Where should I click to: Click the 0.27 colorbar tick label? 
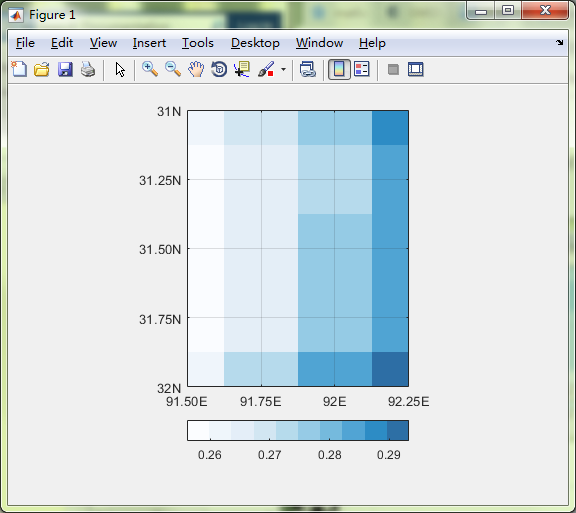click(x=270, y=455)
